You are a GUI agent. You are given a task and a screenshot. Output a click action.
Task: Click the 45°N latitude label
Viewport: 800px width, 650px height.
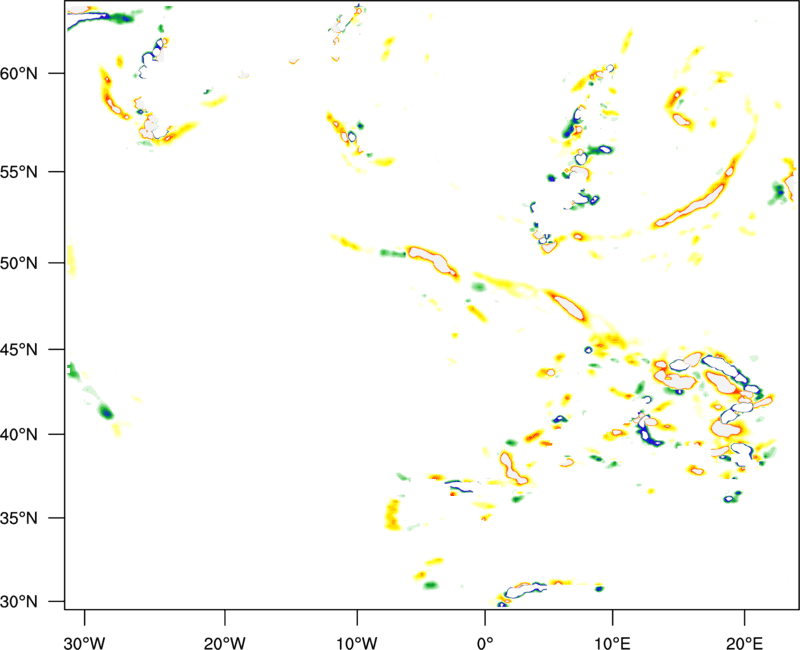point(19,350)
